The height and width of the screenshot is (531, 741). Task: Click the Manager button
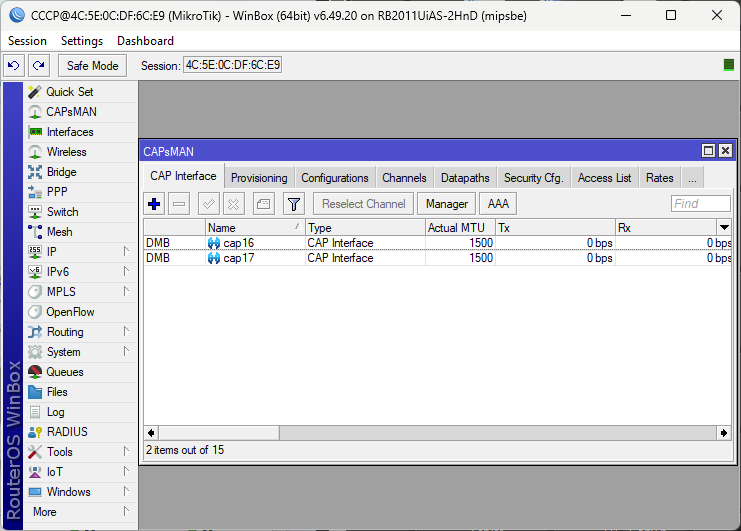point(447,204)
